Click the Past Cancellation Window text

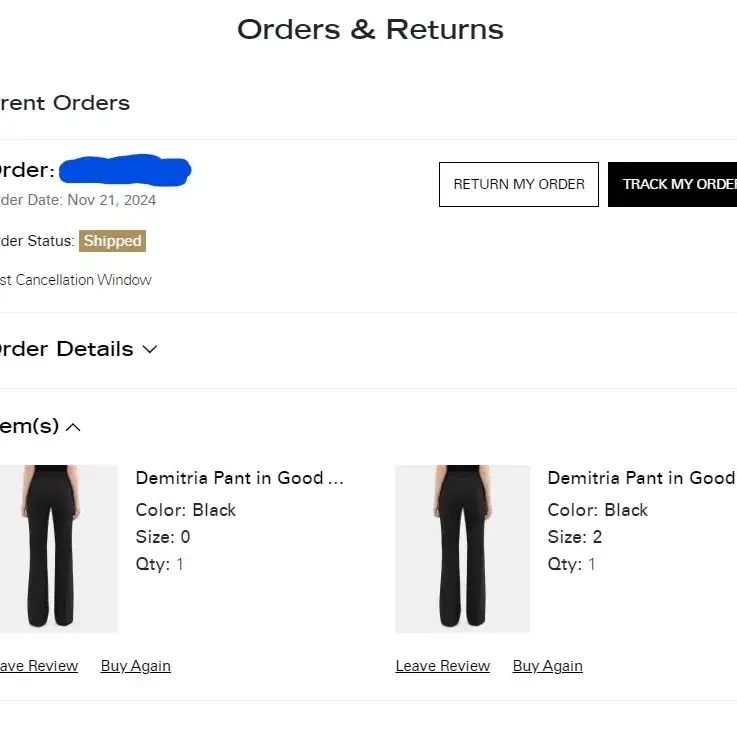[x=75, y=280]
